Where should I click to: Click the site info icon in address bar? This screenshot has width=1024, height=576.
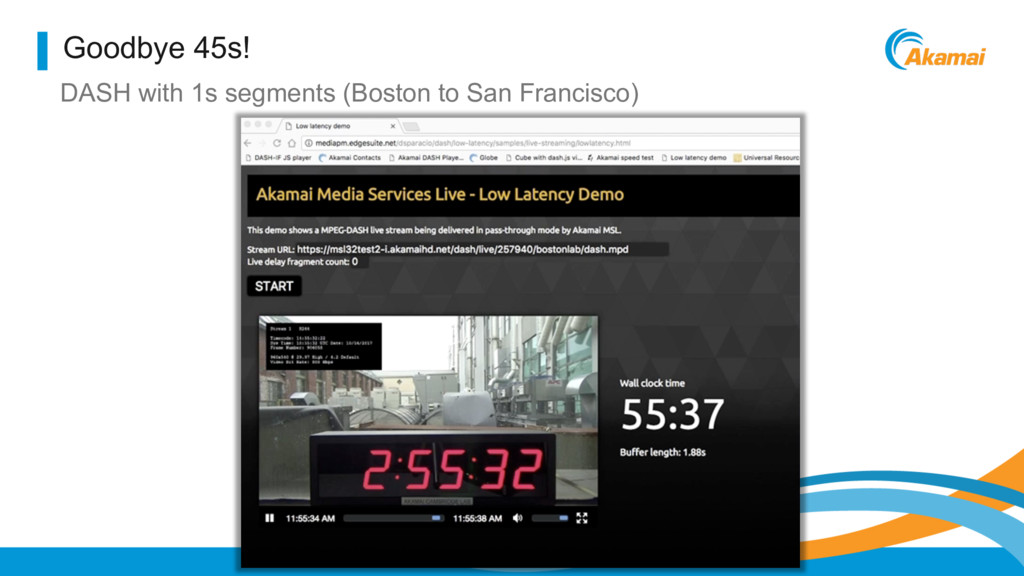(x=308, y=143)
